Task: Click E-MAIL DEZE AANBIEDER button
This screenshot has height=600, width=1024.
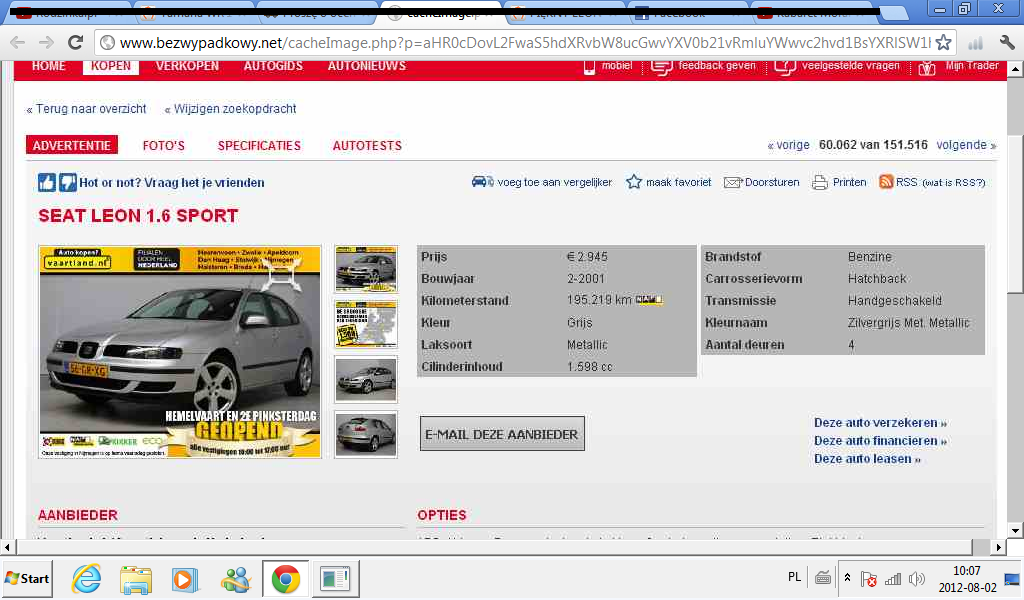Action: coord(502,434)
